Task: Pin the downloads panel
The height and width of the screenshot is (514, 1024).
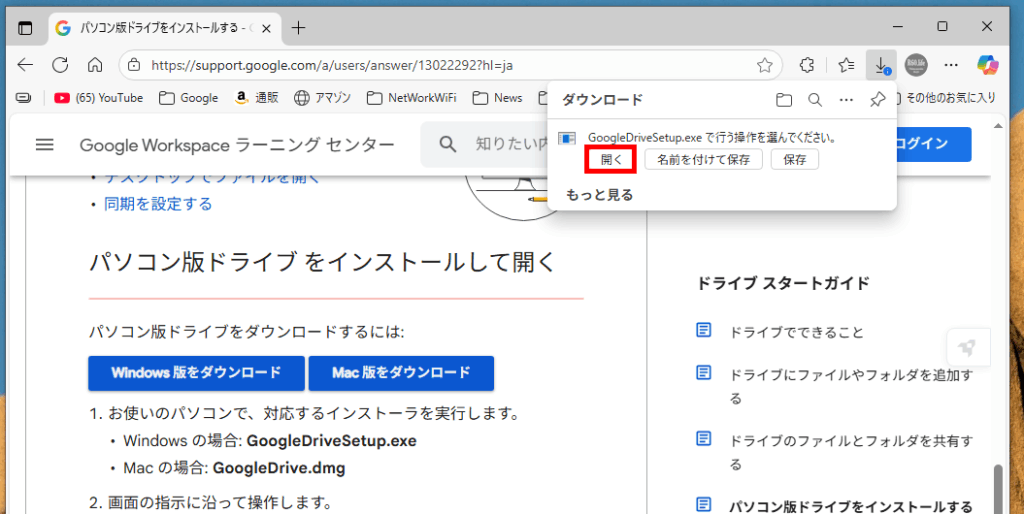Action: (877, 100)
